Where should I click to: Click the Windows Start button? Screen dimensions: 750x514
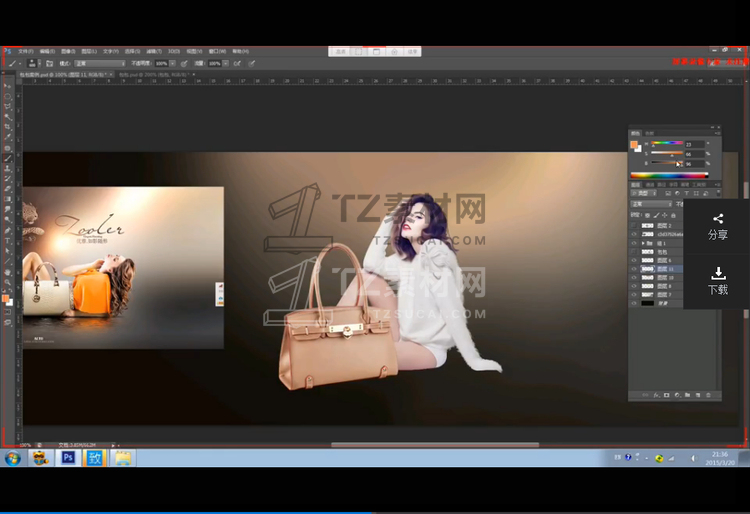pyautogui.click(x=13, y=457)
